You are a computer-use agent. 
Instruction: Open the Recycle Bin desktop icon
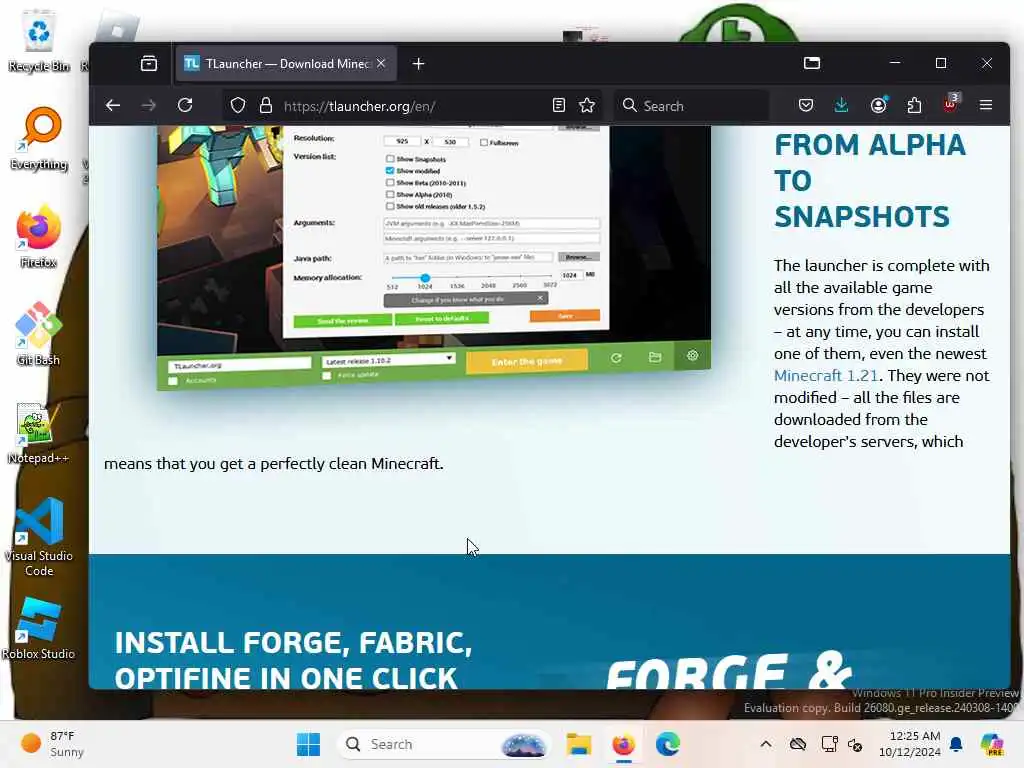pyautogui.click(x=39, y=42)
